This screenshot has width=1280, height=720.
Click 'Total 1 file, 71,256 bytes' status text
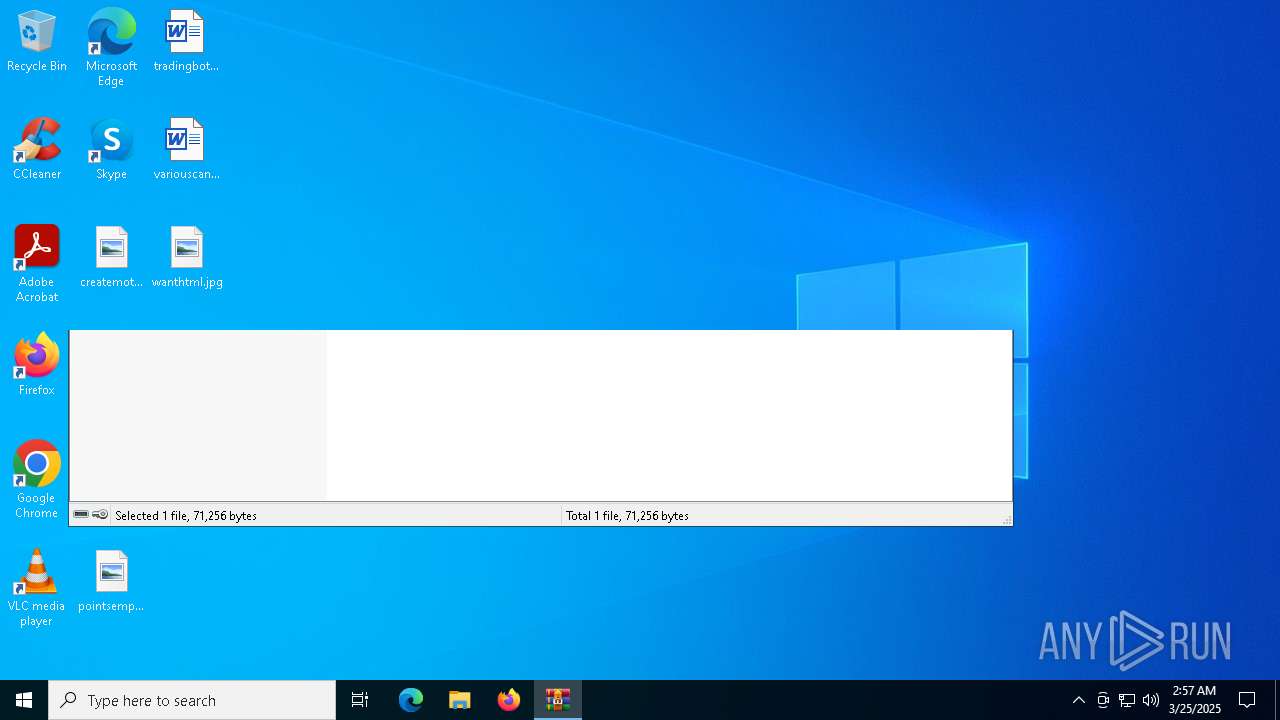627,516
